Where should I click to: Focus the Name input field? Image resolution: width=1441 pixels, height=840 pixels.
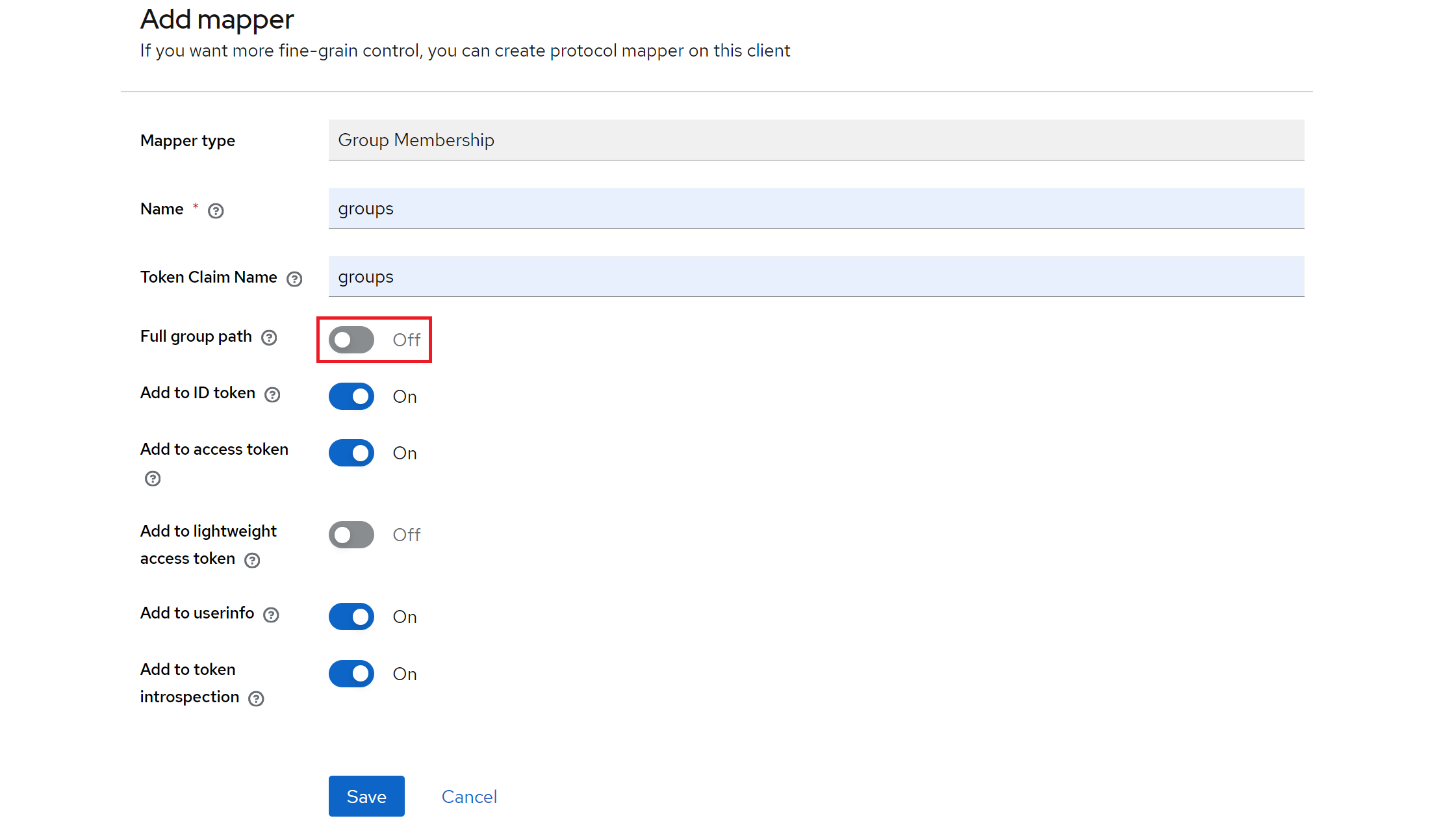tap(816, 209)
